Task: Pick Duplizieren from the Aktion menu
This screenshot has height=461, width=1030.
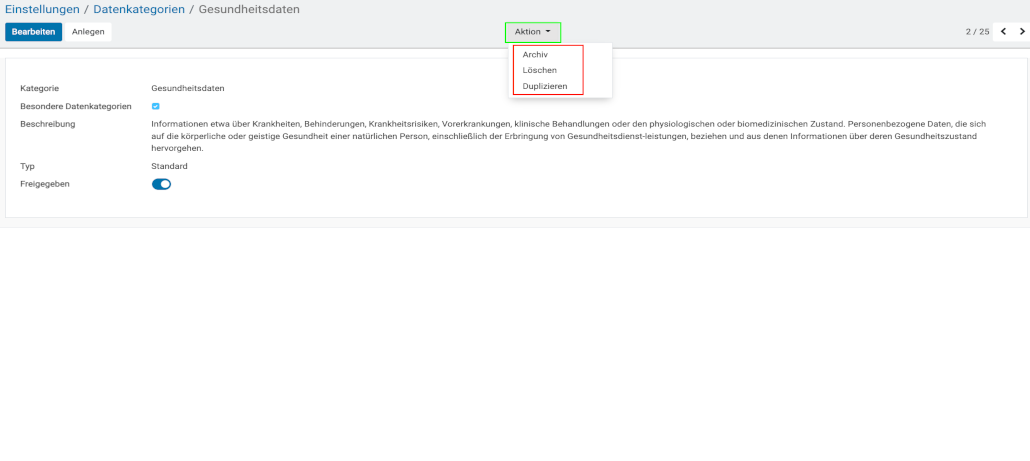Action: [x=545, y=86]
